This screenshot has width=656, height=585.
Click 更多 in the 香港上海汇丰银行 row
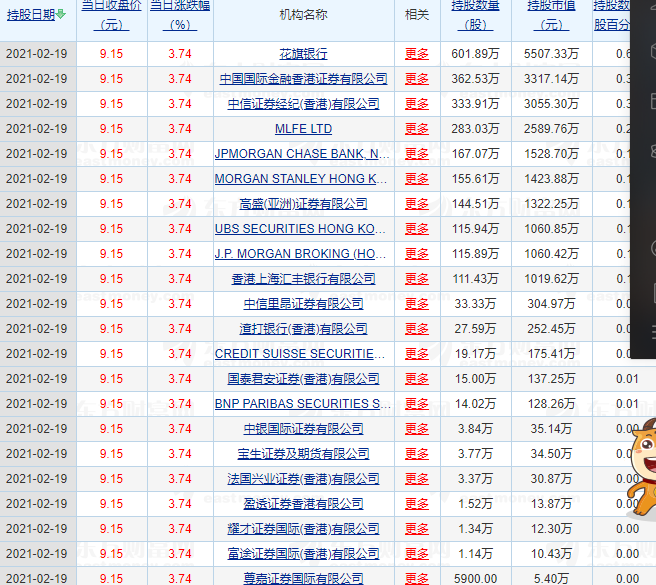tap(417, 279)
